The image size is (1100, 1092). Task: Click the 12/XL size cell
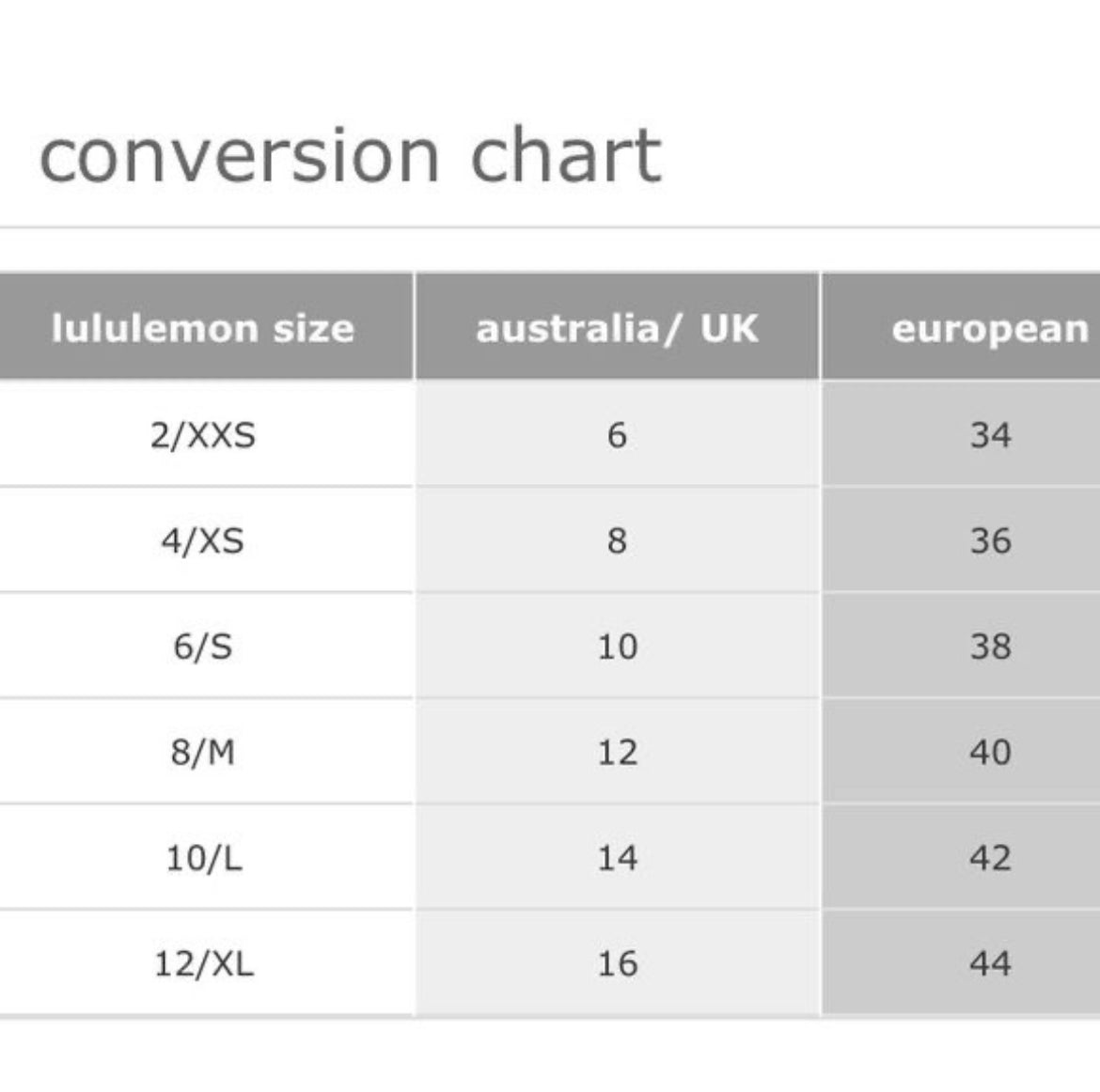[206, 963]
